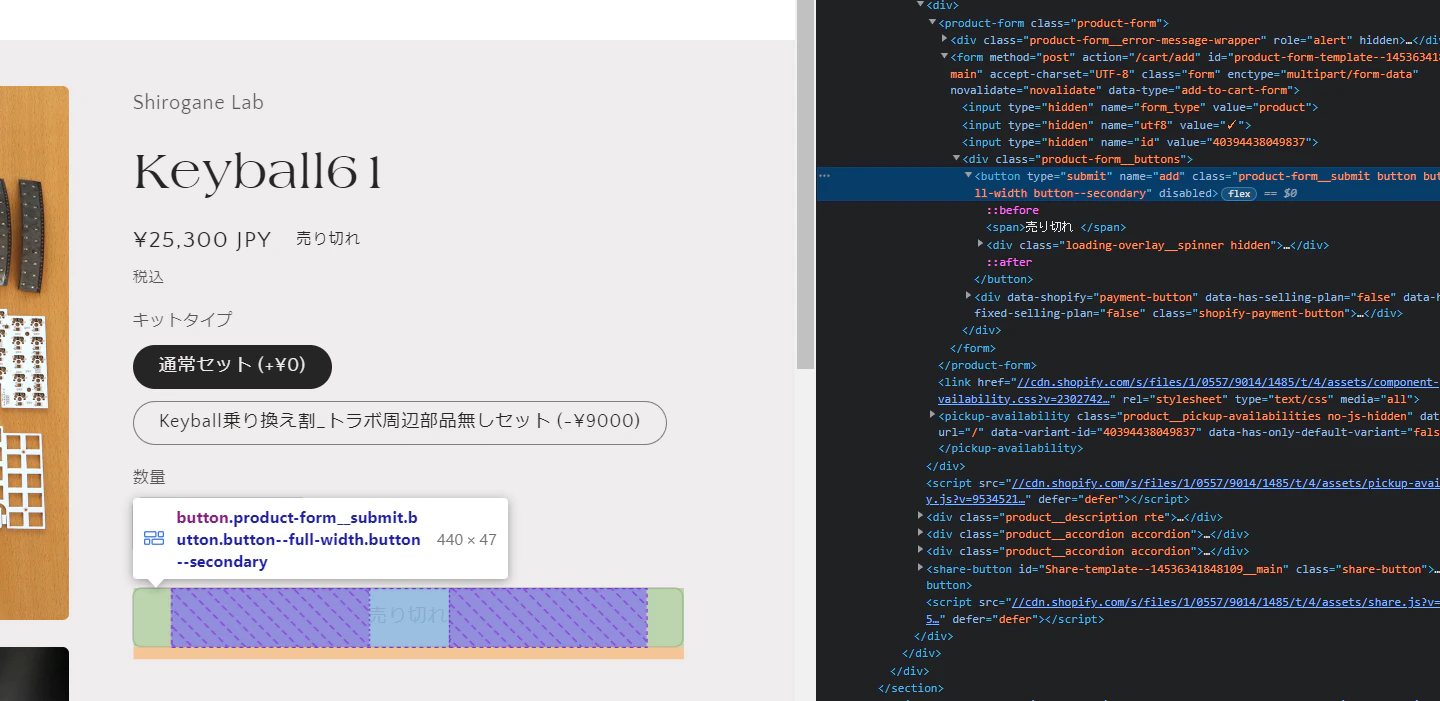Select the 通常セット (+¥0) kit type
This screenshot has height=701, width=1440.
point(232,366)
